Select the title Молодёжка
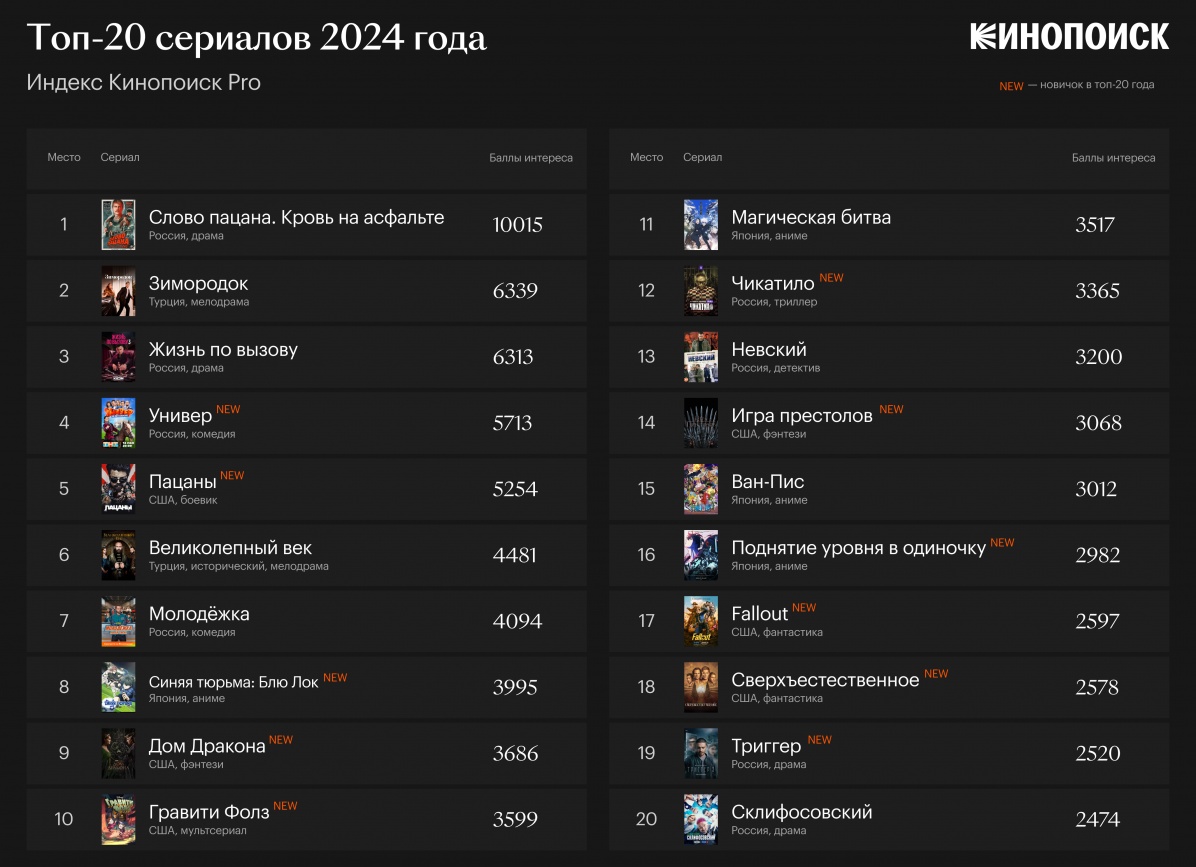Screen dimensions: 1196x867 pos(199,614)
